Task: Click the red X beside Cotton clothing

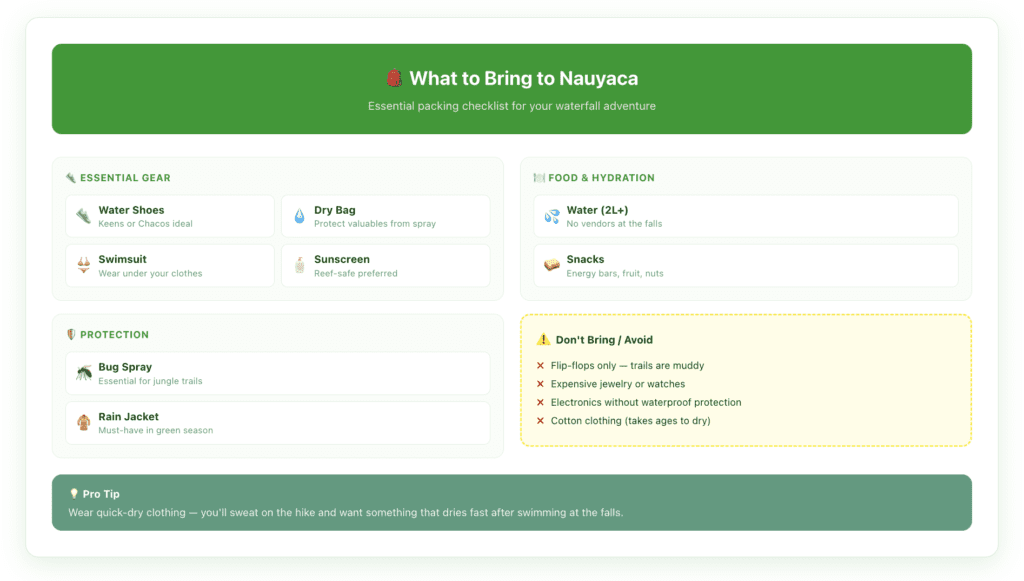Action: coord(540,421)
